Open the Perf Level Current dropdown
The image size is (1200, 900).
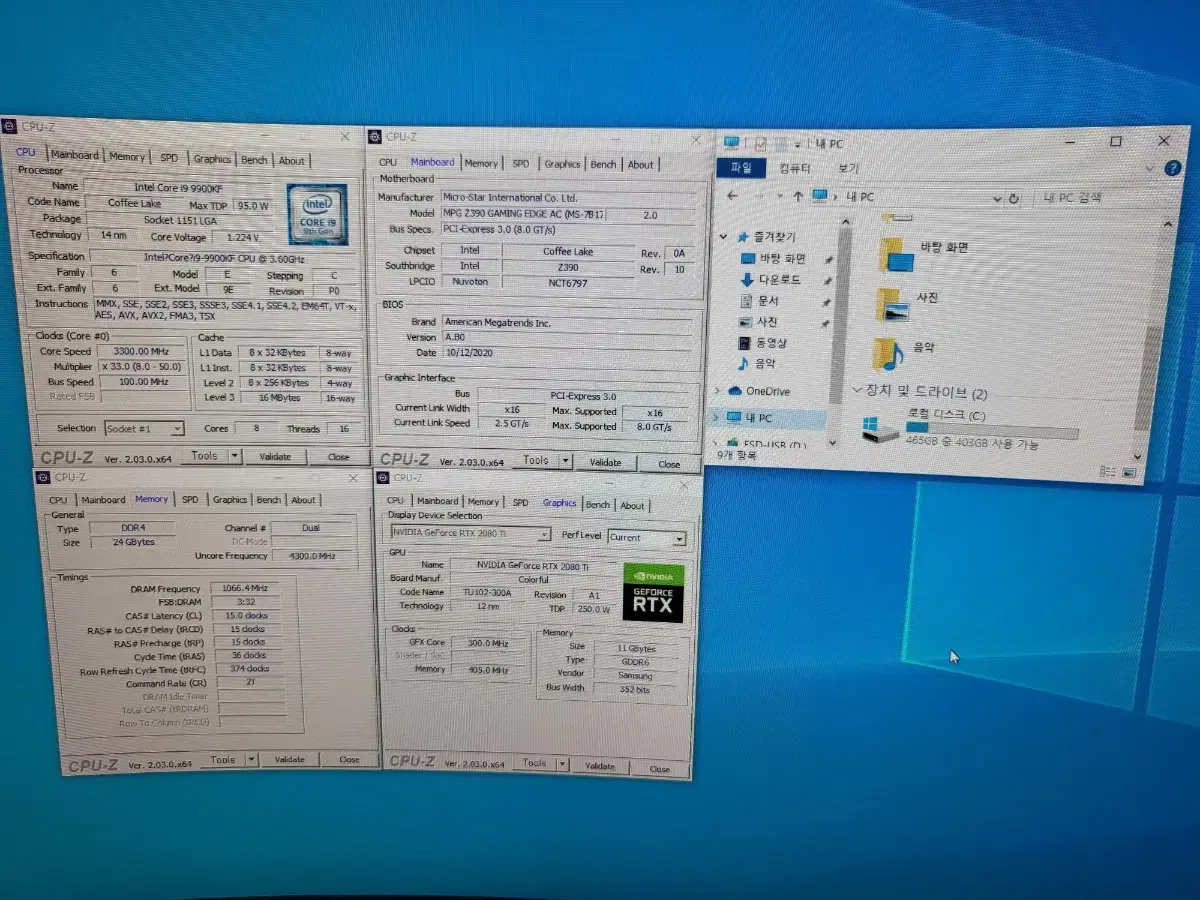tap(679, 538)
